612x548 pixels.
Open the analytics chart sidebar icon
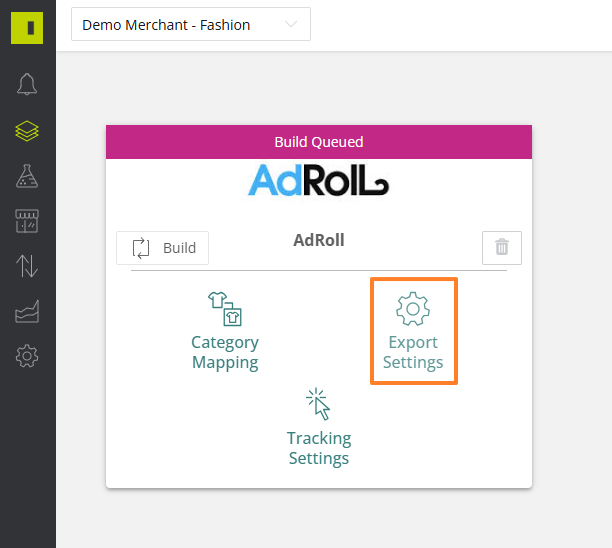(27, 312)
